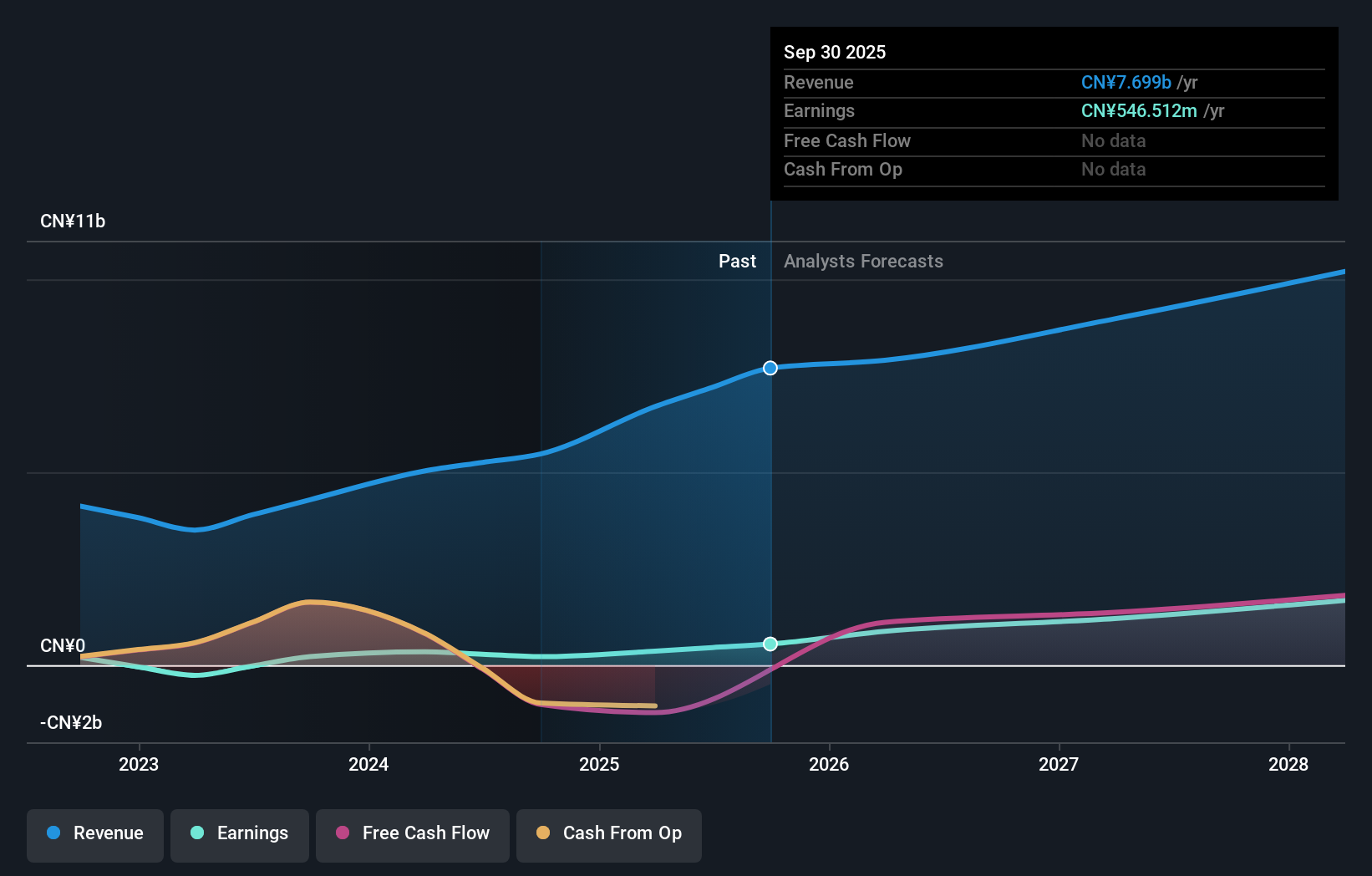Click the 2027 label on the x-axis
Screen dimensions: 1372x876
click(x=1059, y=764)
